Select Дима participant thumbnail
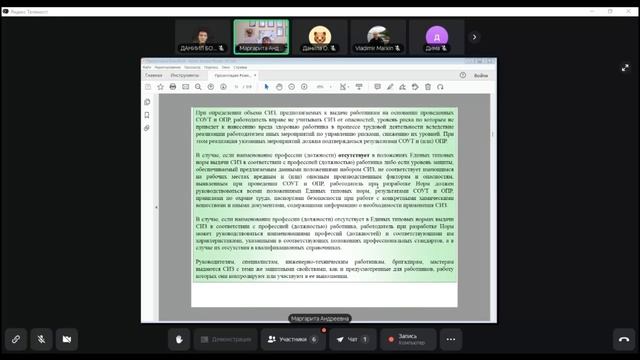This screenshot has width=640, height=360. click(x=437, y=37)
